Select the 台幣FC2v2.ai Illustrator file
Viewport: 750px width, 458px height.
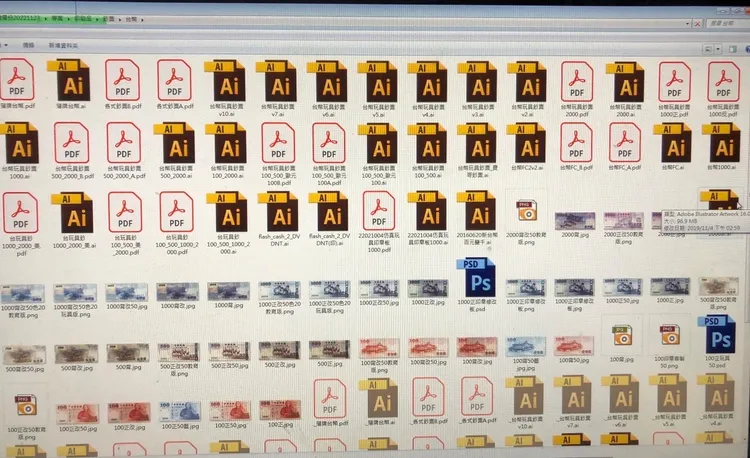pos(528,144)
